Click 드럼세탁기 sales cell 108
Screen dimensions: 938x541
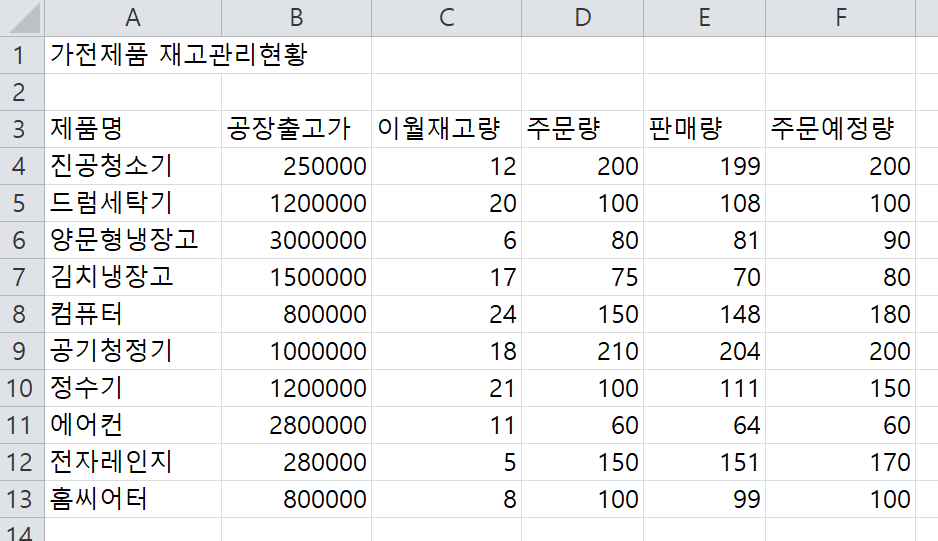(x=705, y=203)
